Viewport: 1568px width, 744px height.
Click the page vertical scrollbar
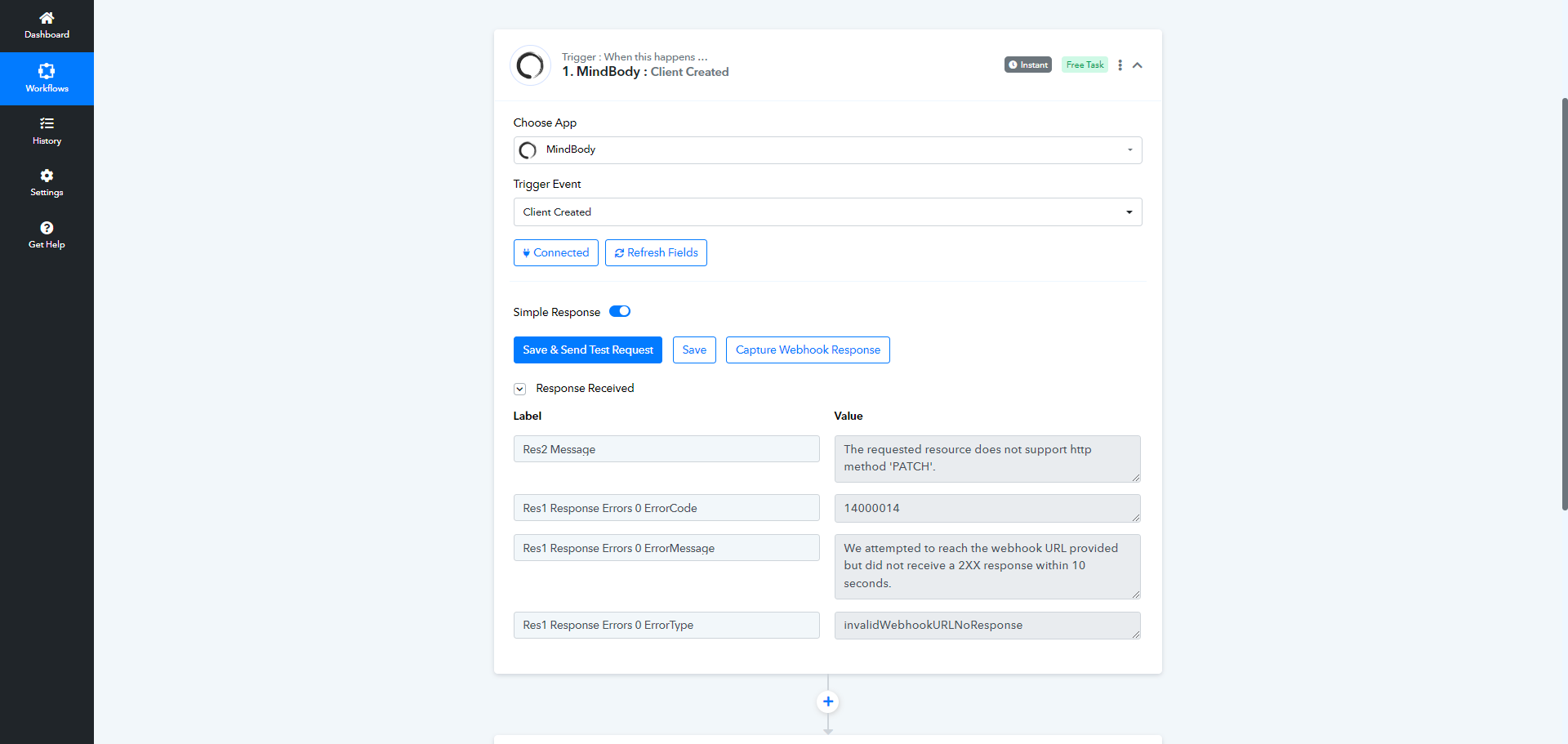pos(1565,304)
